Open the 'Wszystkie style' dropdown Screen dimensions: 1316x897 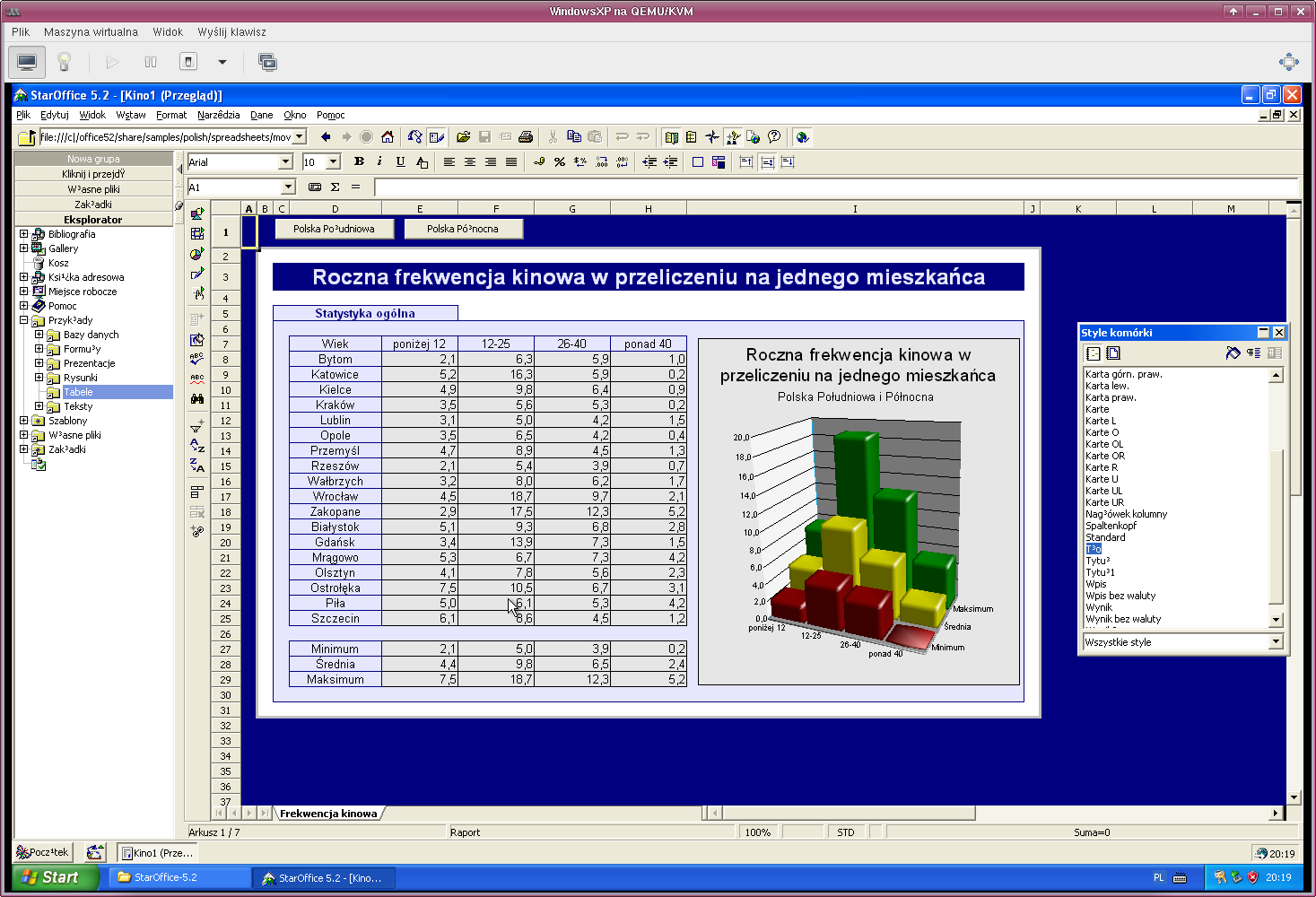click(1276, 642)
